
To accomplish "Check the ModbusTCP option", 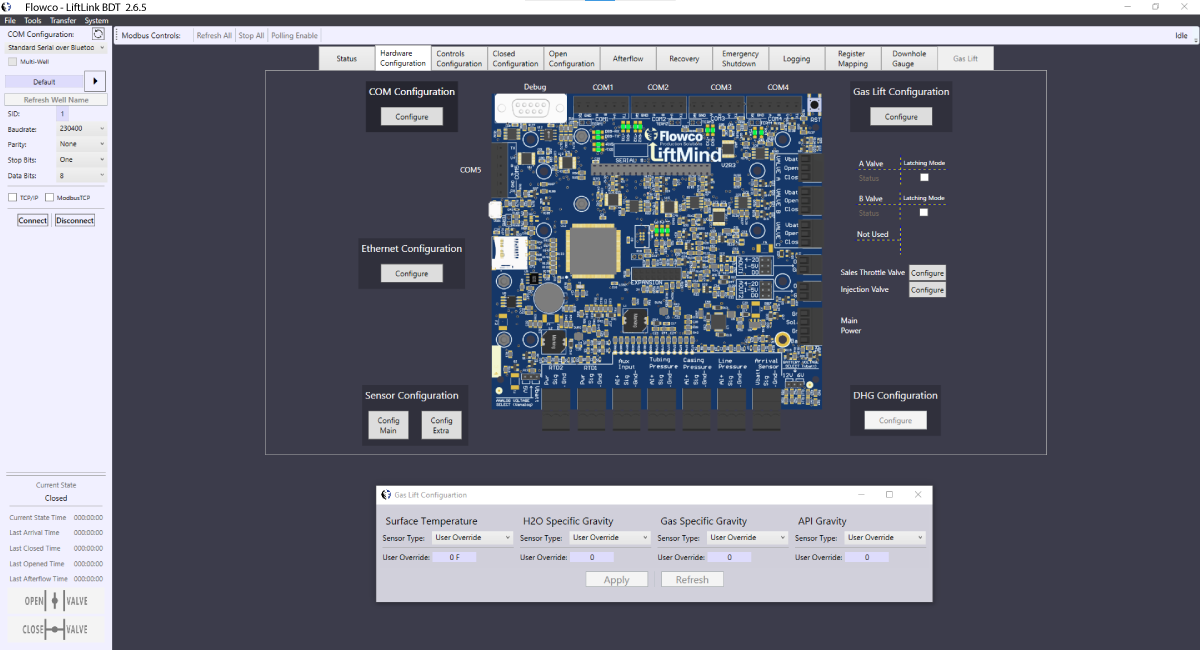I will (49, 198).
